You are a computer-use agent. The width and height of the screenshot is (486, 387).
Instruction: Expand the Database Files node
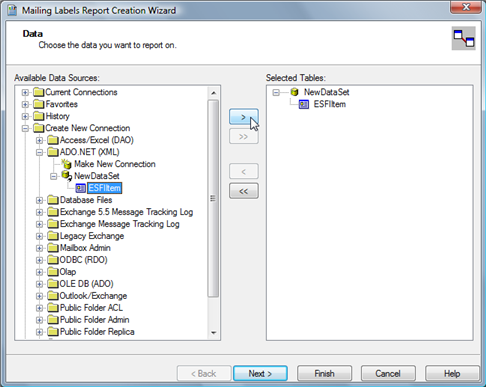(x=39, y=200)
